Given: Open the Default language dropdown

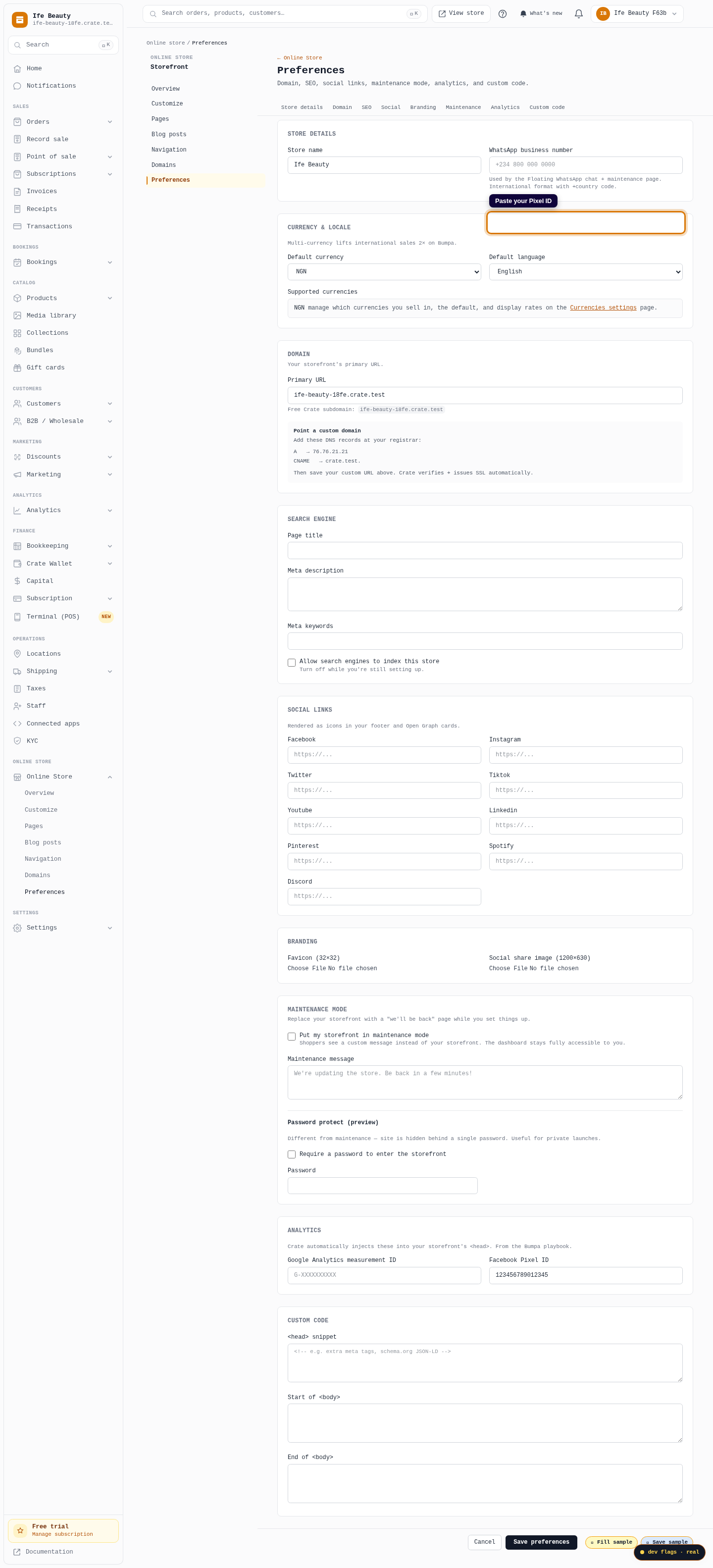Looking at the screenshot, I should (586, 272).
